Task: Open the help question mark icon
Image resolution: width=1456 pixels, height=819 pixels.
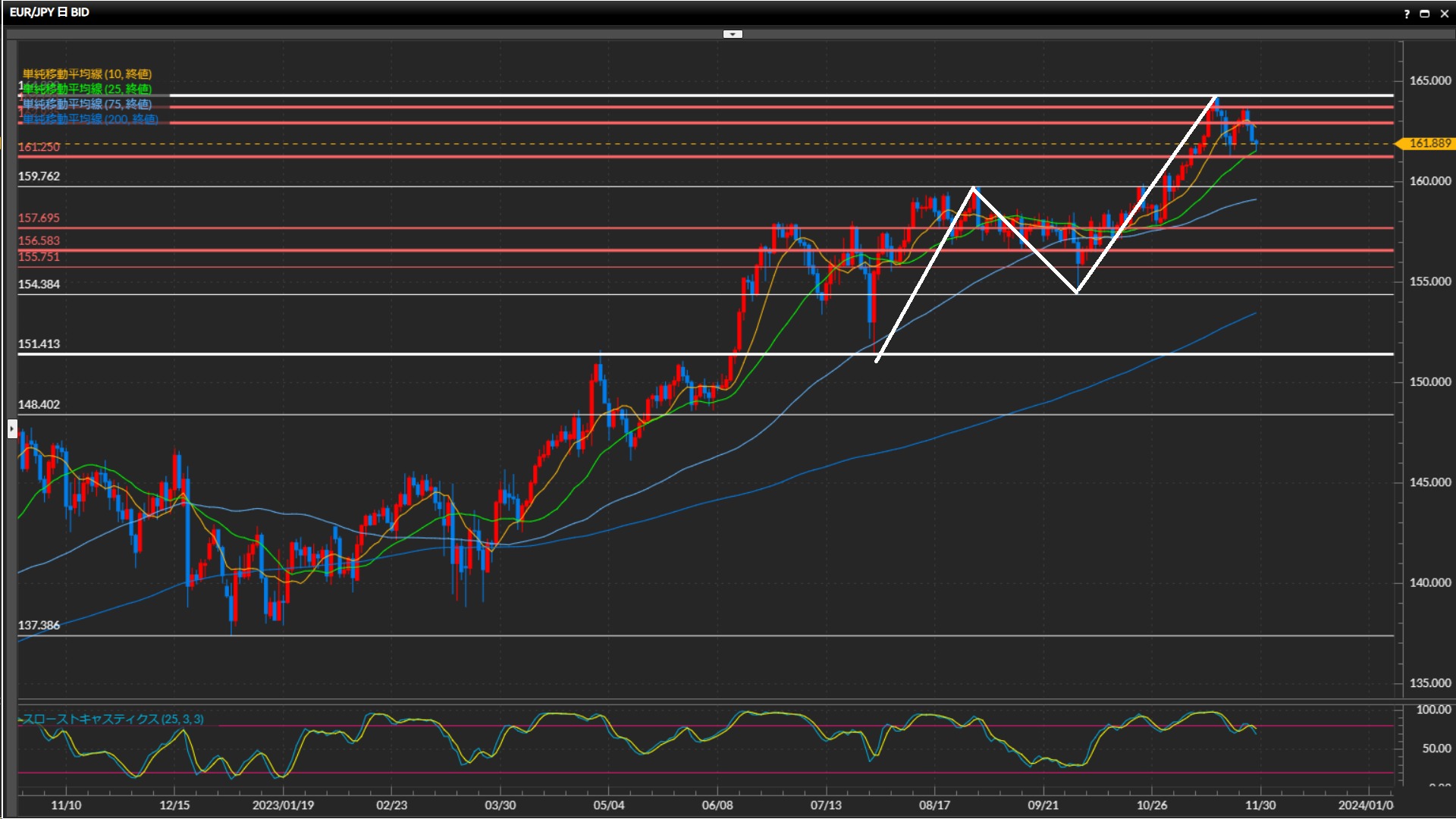Action: pos(1407,14)
